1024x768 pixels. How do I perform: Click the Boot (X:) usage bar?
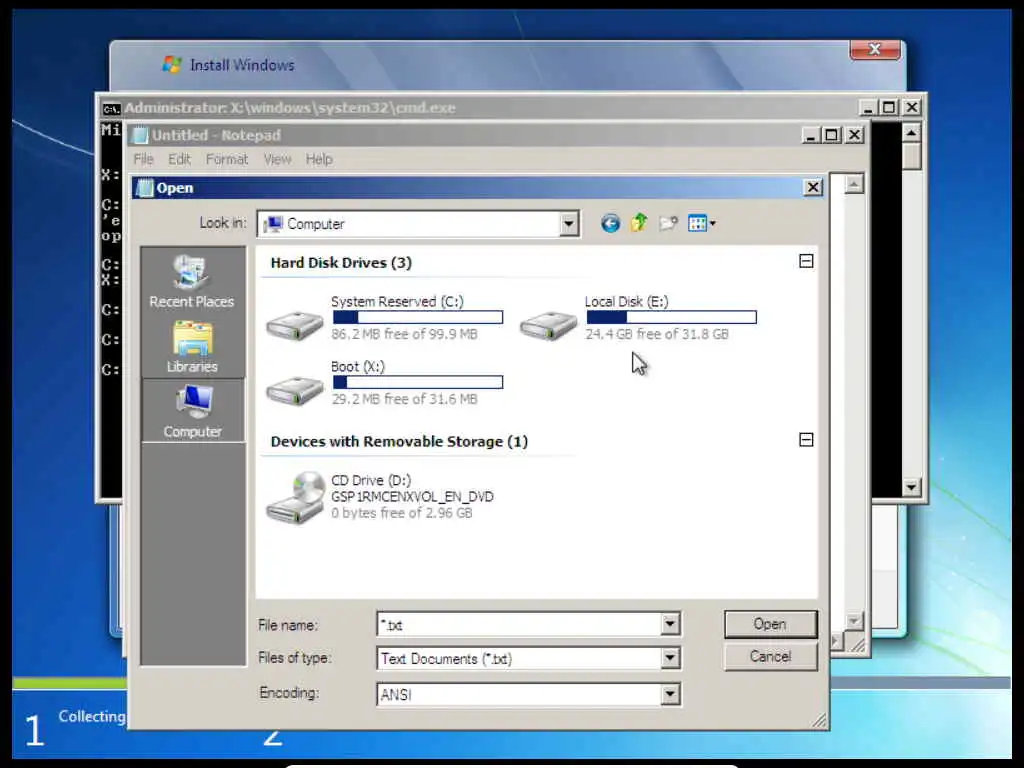[418, 382]
